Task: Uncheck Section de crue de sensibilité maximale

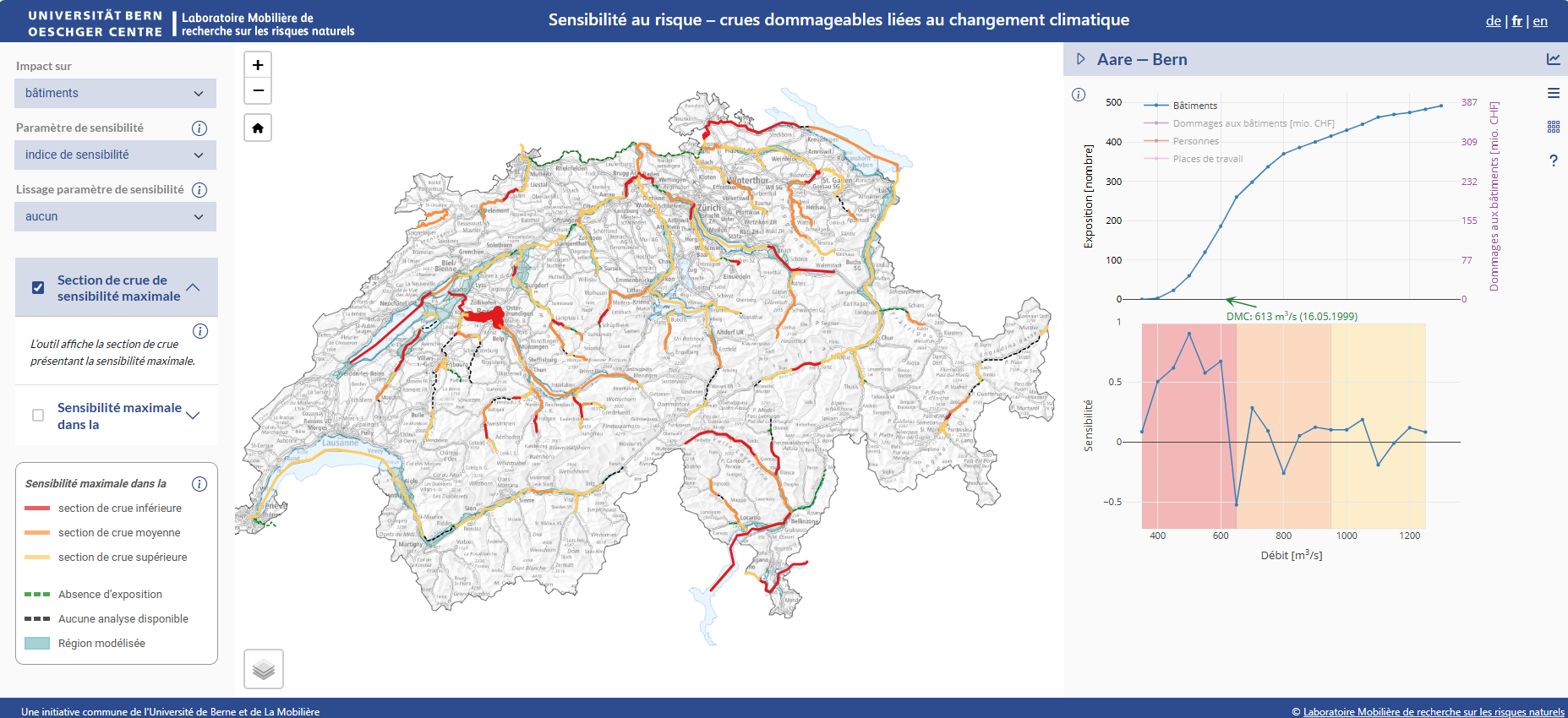Action: (38, 288)
